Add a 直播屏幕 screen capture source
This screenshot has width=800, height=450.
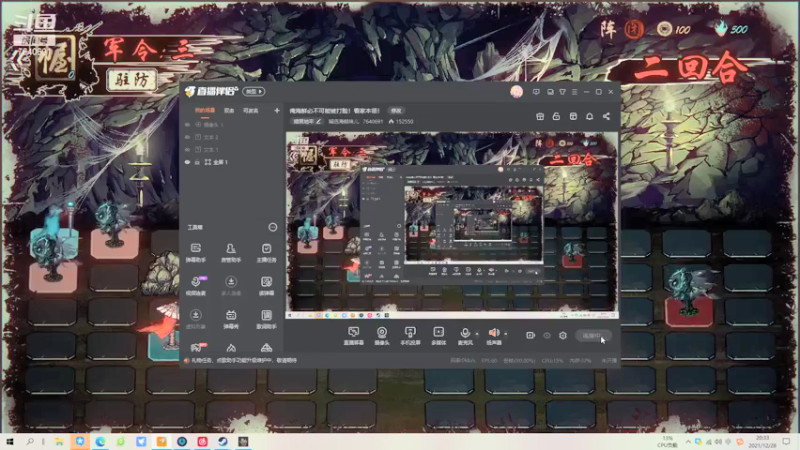(353, 336)
